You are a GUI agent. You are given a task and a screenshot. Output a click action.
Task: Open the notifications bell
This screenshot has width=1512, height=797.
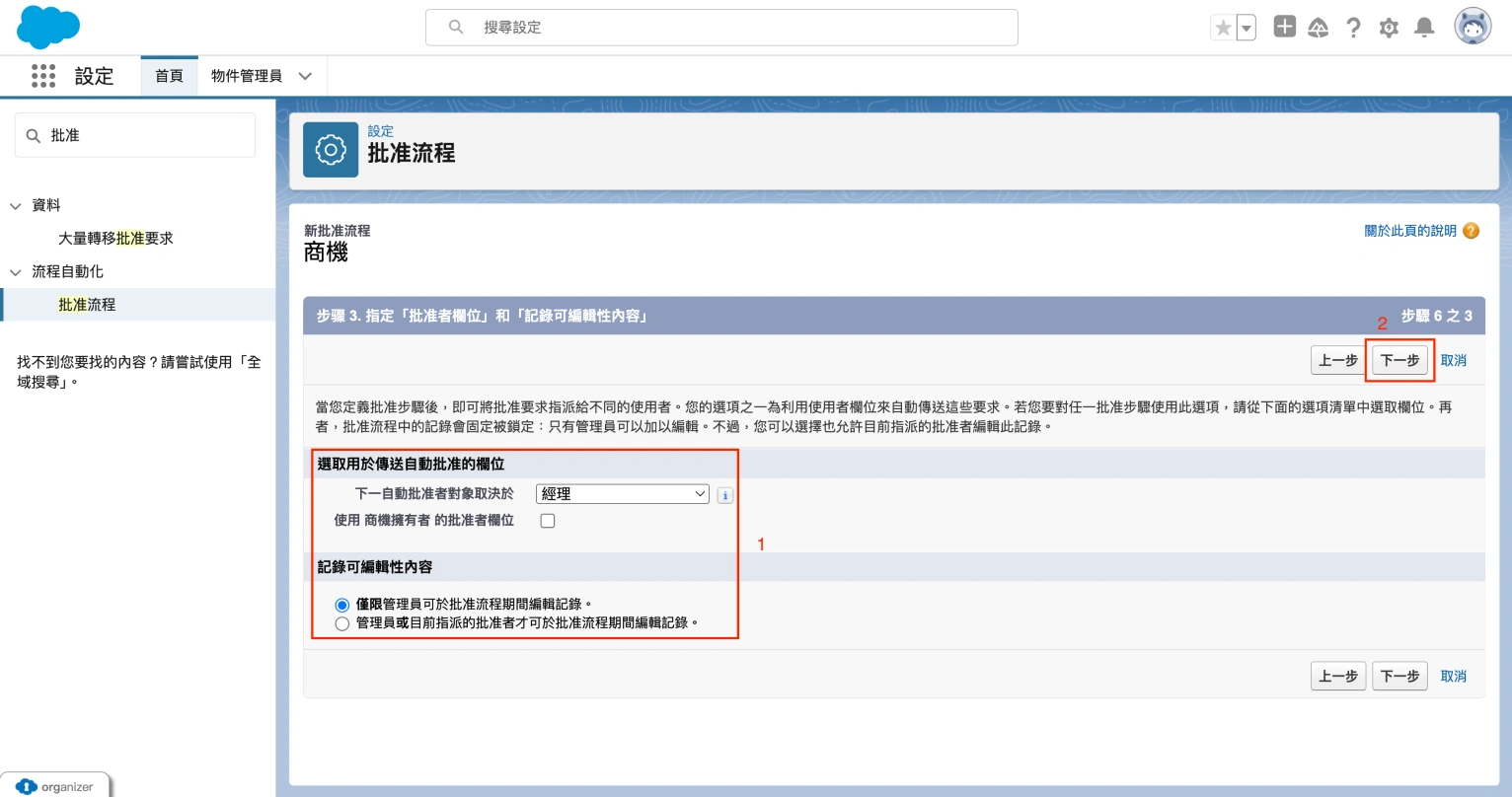click(x=1424, y=28)
